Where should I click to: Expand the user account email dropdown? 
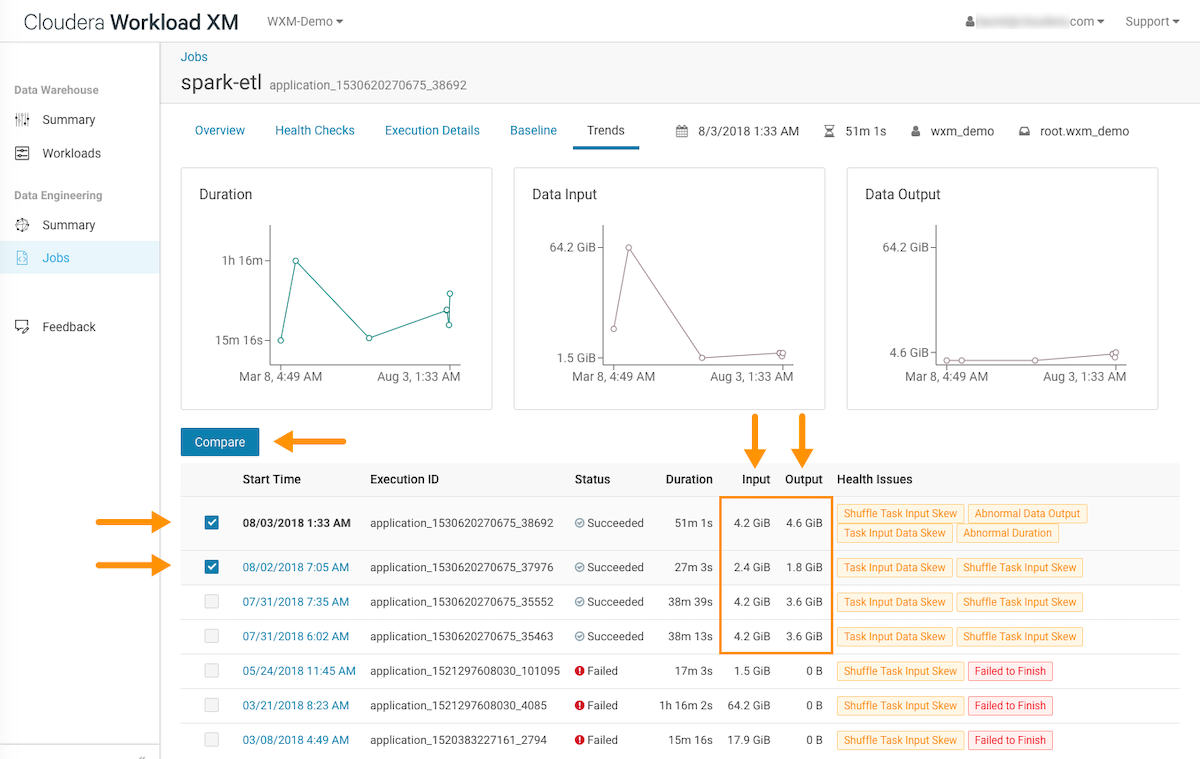point(1035,21)
